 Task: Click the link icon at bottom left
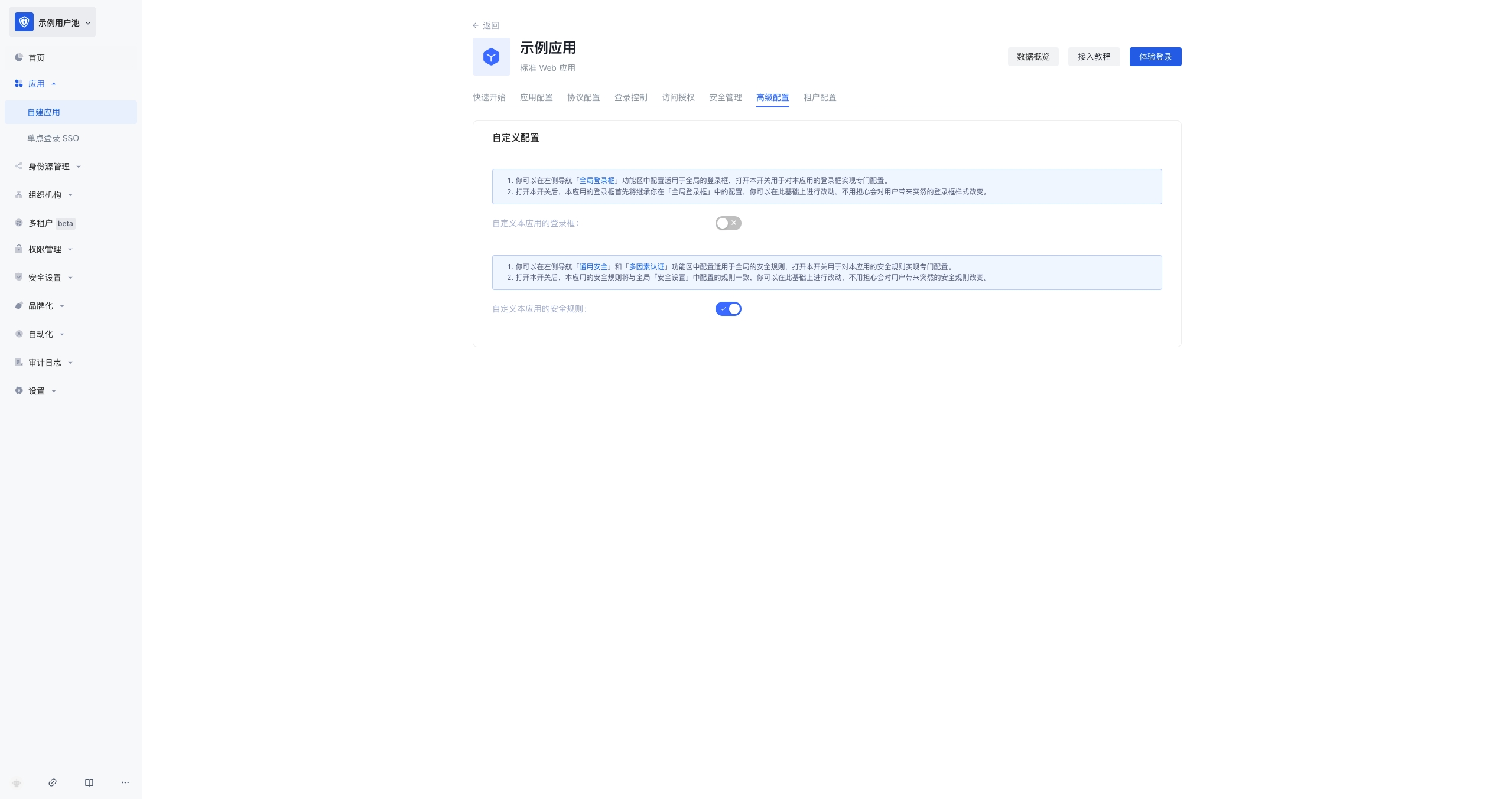[53, 782]
